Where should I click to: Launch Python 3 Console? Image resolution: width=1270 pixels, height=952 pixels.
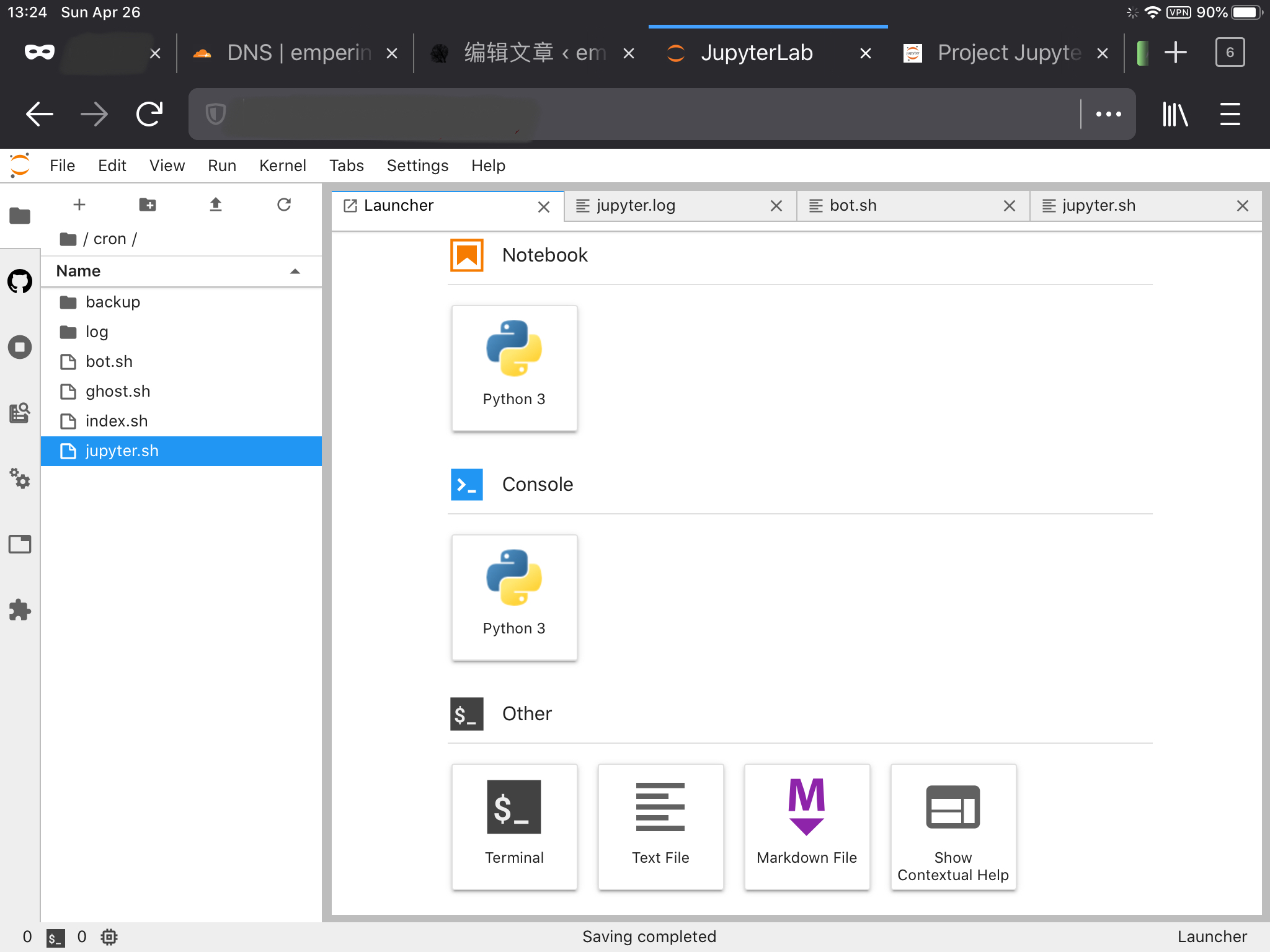coord(514,597)
